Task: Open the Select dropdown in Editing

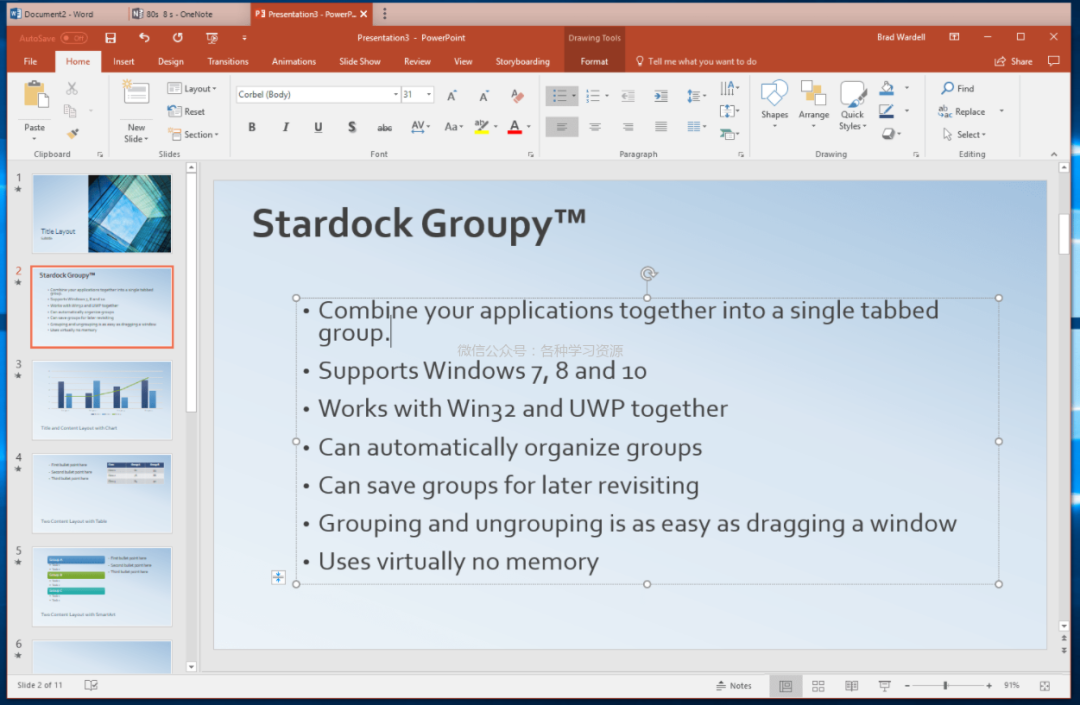Action: [x=964, y=135]
